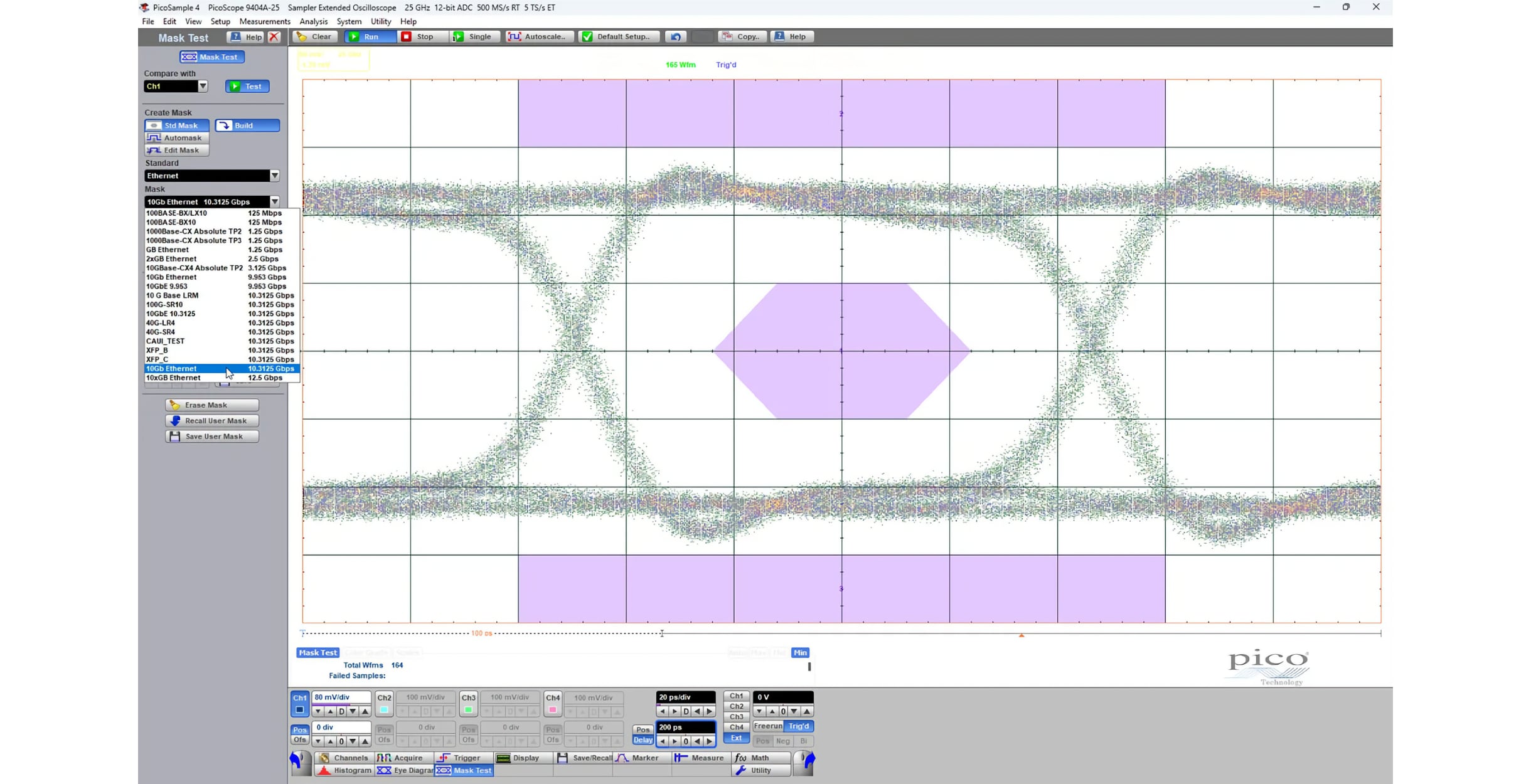Image resolution: width=1531 pixels, height=784 pixels.
Task: Click the Erase Mask button
Action: (212, 405)
